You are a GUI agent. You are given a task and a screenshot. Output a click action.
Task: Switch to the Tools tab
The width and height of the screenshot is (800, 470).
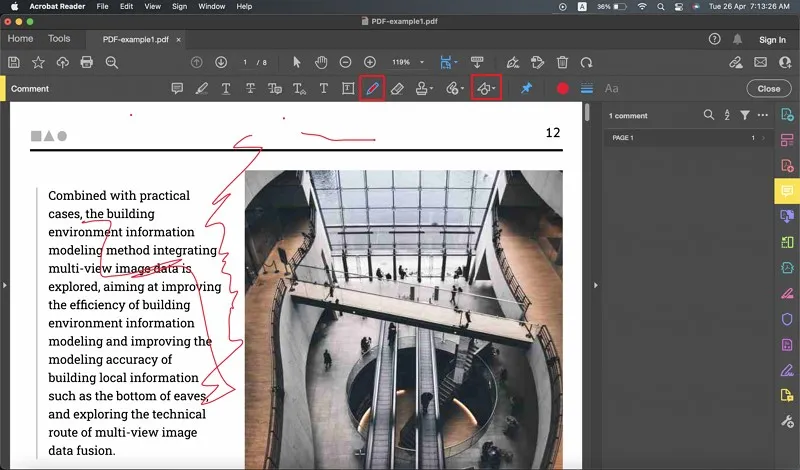tap(59, 39)
